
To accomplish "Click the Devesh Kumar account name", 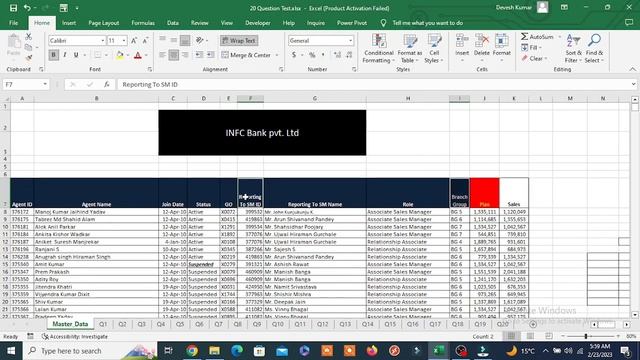I will tap(514, 7).
